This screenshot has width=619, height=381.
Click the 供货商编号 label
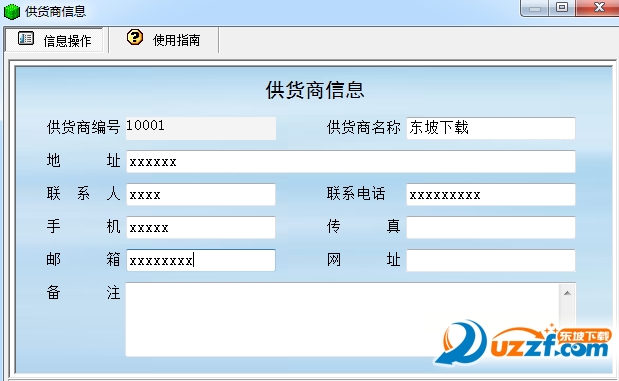83,128
